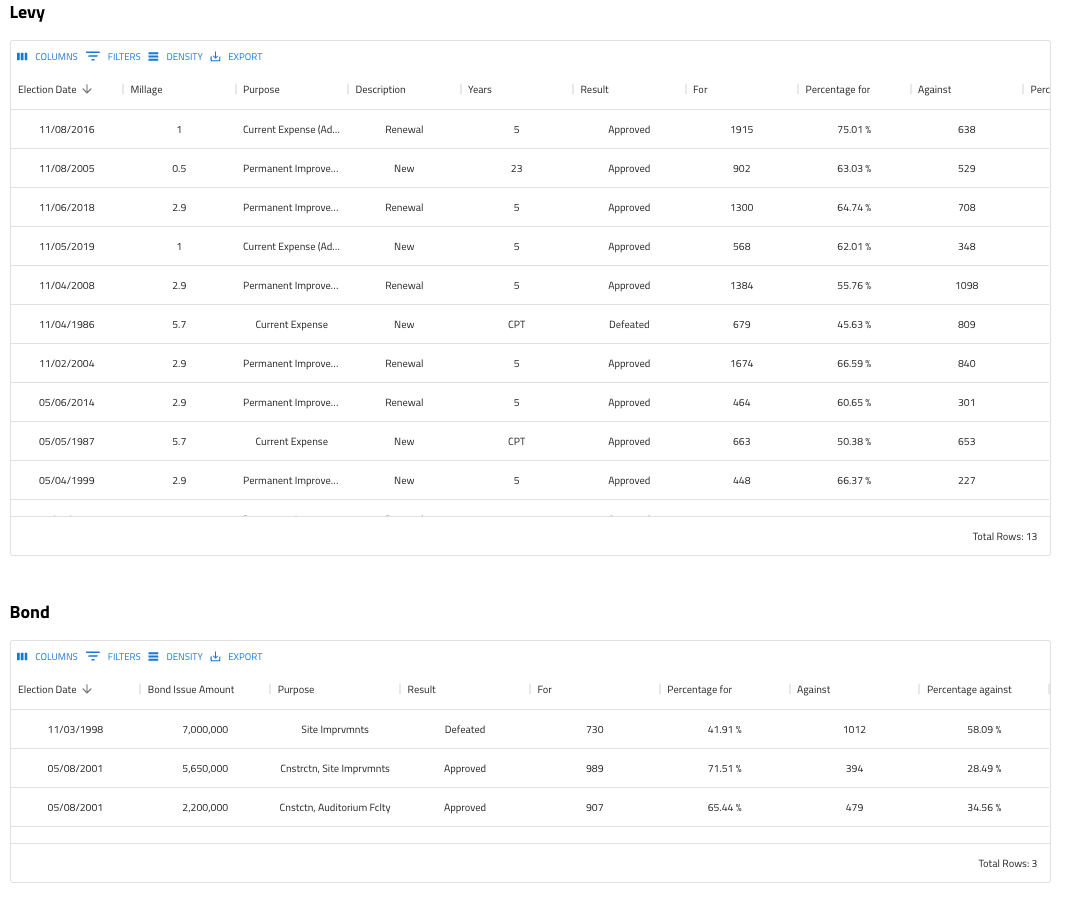Image resolution: width=1065 pixels, height=897 pixels.
Task: Click the Bond Purpose column header
Action: (x=296, y=690)
